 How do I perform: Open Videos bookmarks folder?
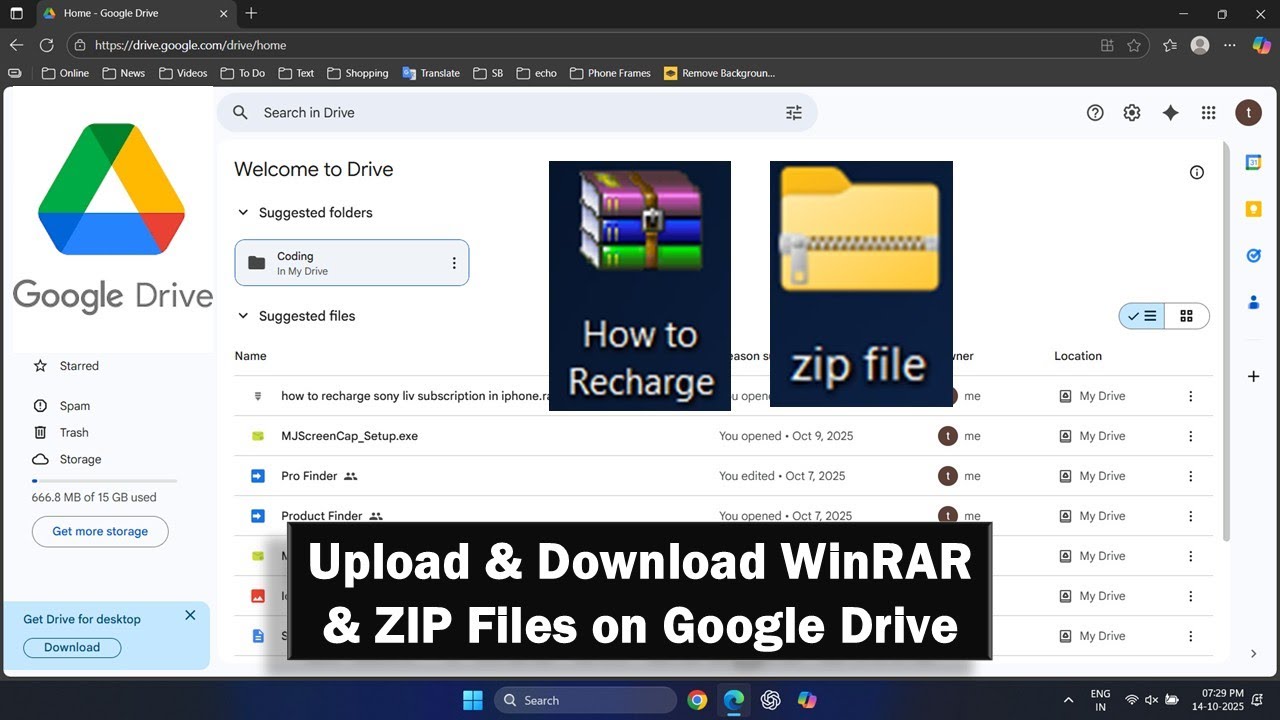(x=182, y=73)
